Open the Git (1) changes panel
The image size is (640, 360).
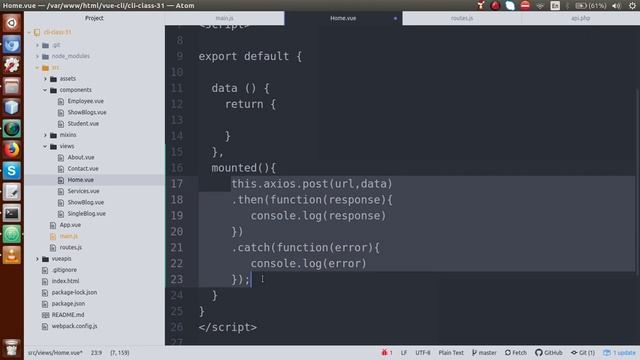click(582, 352)
